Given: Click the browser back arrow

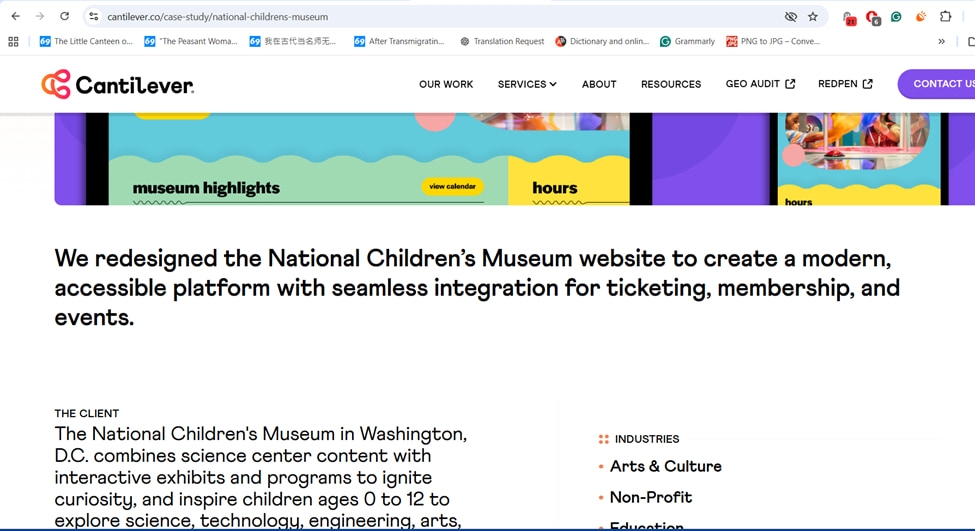Looking at the screenshot, I should (16, 16).
